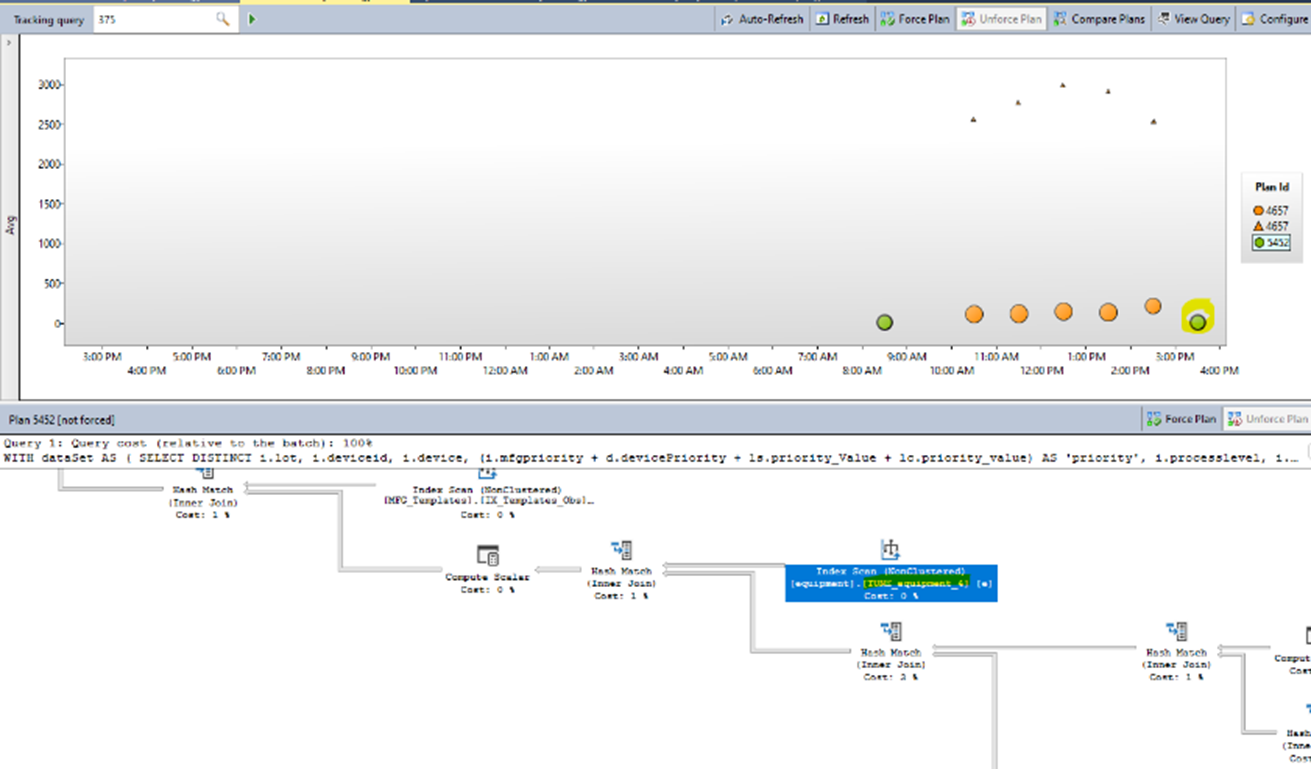Collapse the chart panel with the side chevron
Screen dimensions: 1311x769
pos(9,42)
